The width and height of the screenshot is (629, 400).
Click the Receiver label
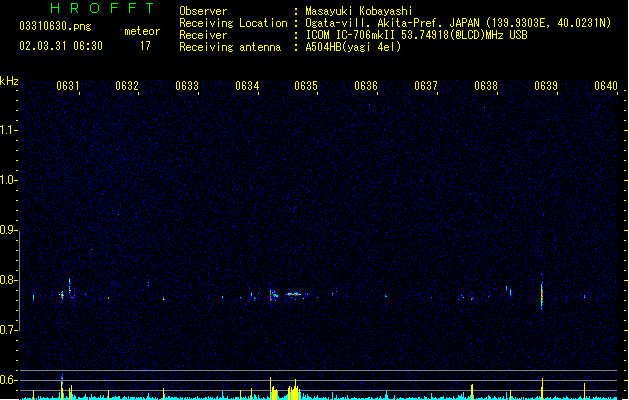203,35
